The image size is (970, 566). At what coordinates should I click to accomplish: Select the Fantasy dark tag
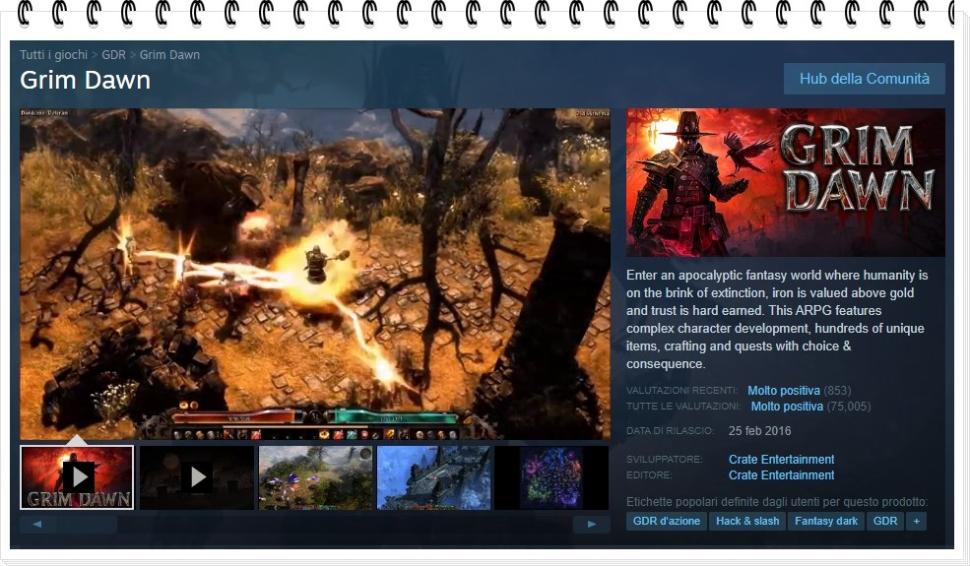click(826, 521)
